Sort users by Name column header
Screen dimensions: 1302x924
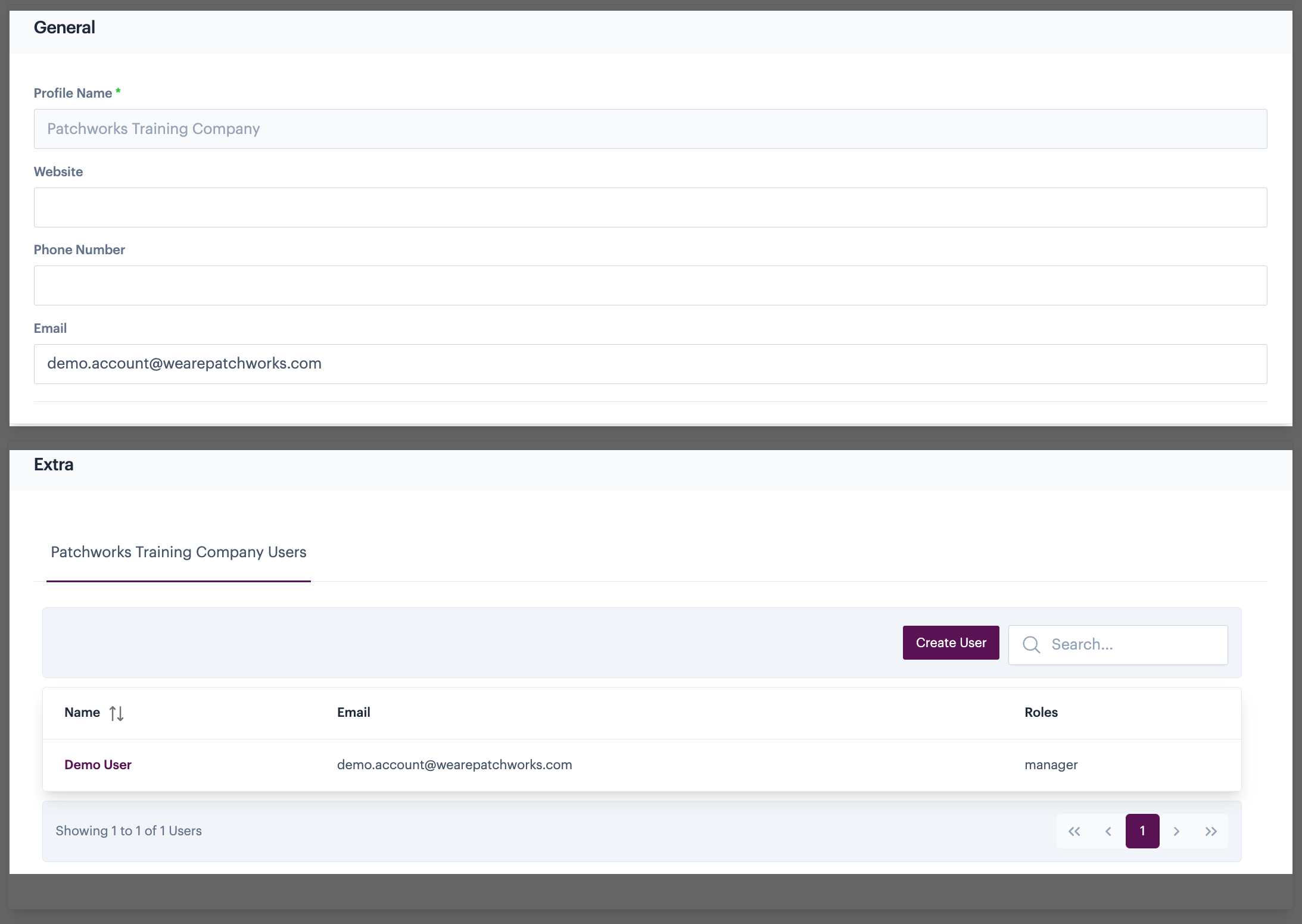point(82,713)
